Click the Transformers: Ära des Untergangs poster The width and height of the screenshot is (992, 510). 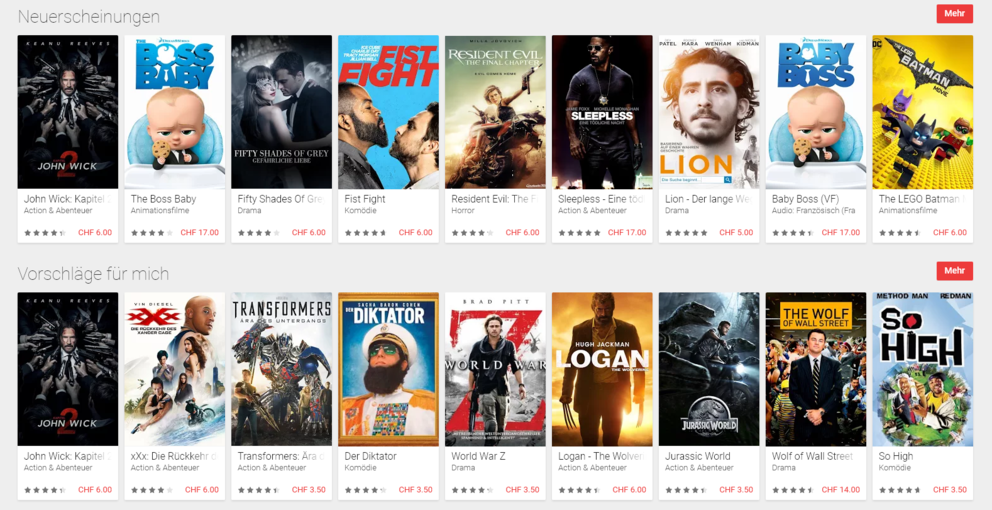tap(282, 370)
